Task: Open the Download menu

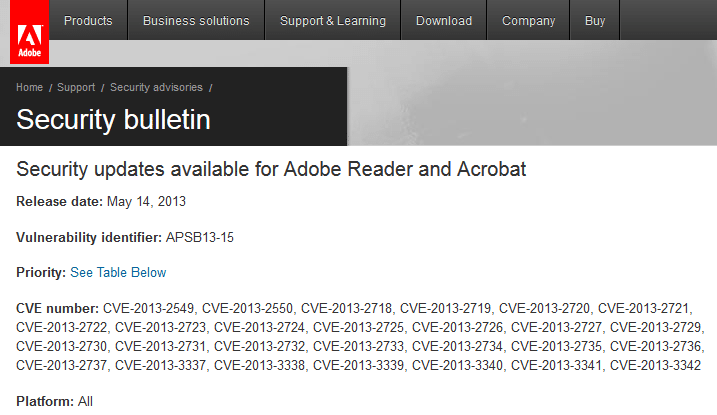Action: [444, 21]
